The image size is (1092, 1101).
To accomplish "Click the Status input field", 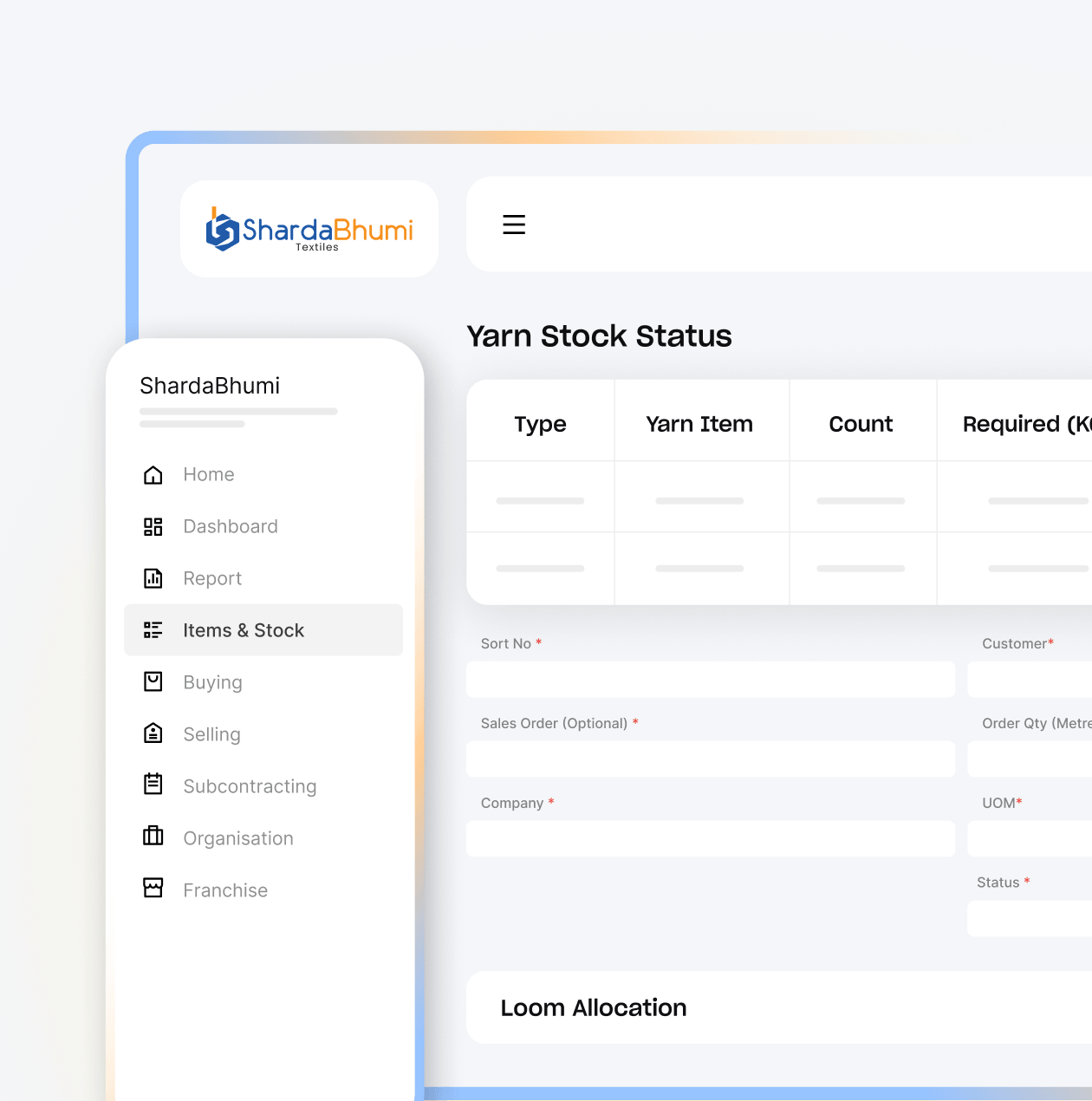I will pos(1030,919).
